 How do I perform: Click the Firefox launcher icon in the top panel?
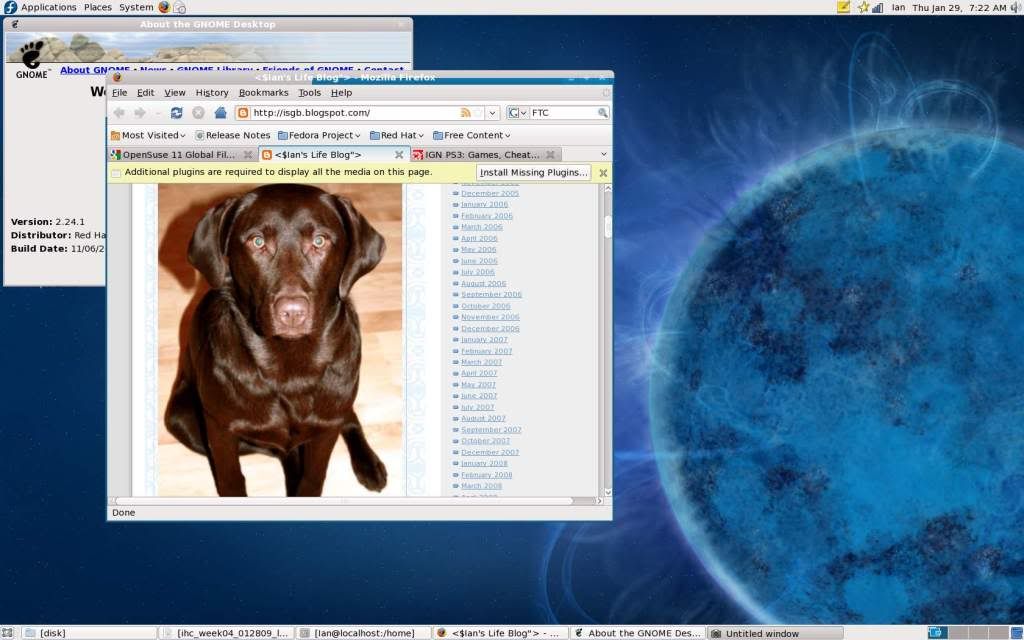pos(164,7)
